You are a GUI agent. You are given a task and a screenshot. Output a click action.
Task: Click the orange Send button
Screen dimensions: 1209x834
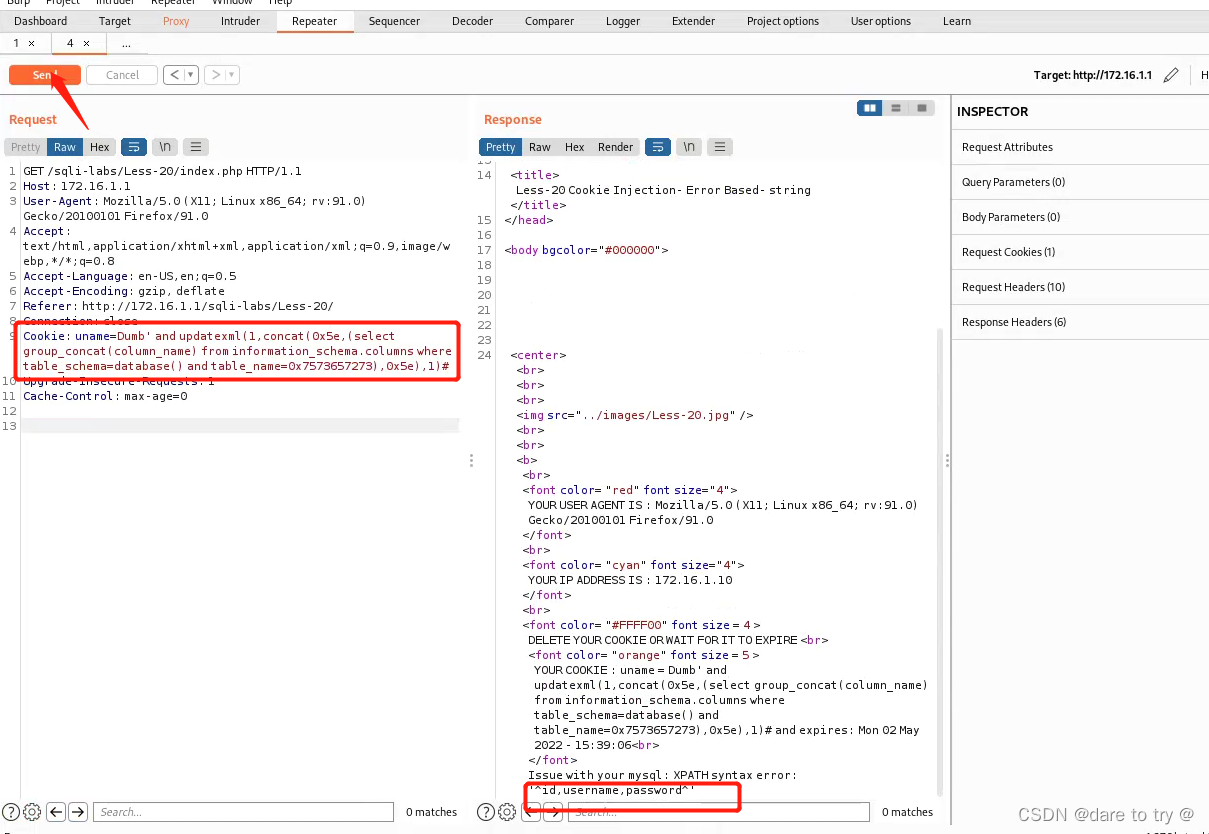click(x=45, y=75)
